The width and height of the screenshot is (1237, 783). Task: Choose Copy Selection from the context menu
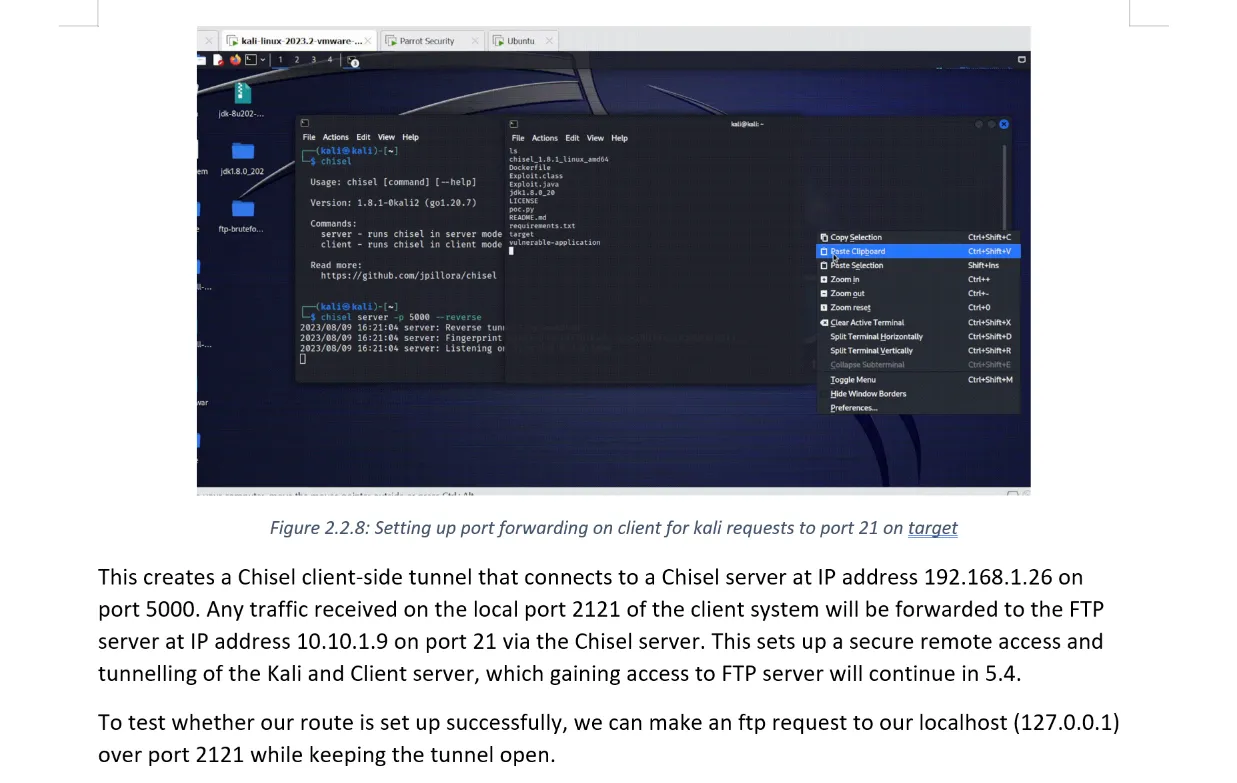pos(917,237)
